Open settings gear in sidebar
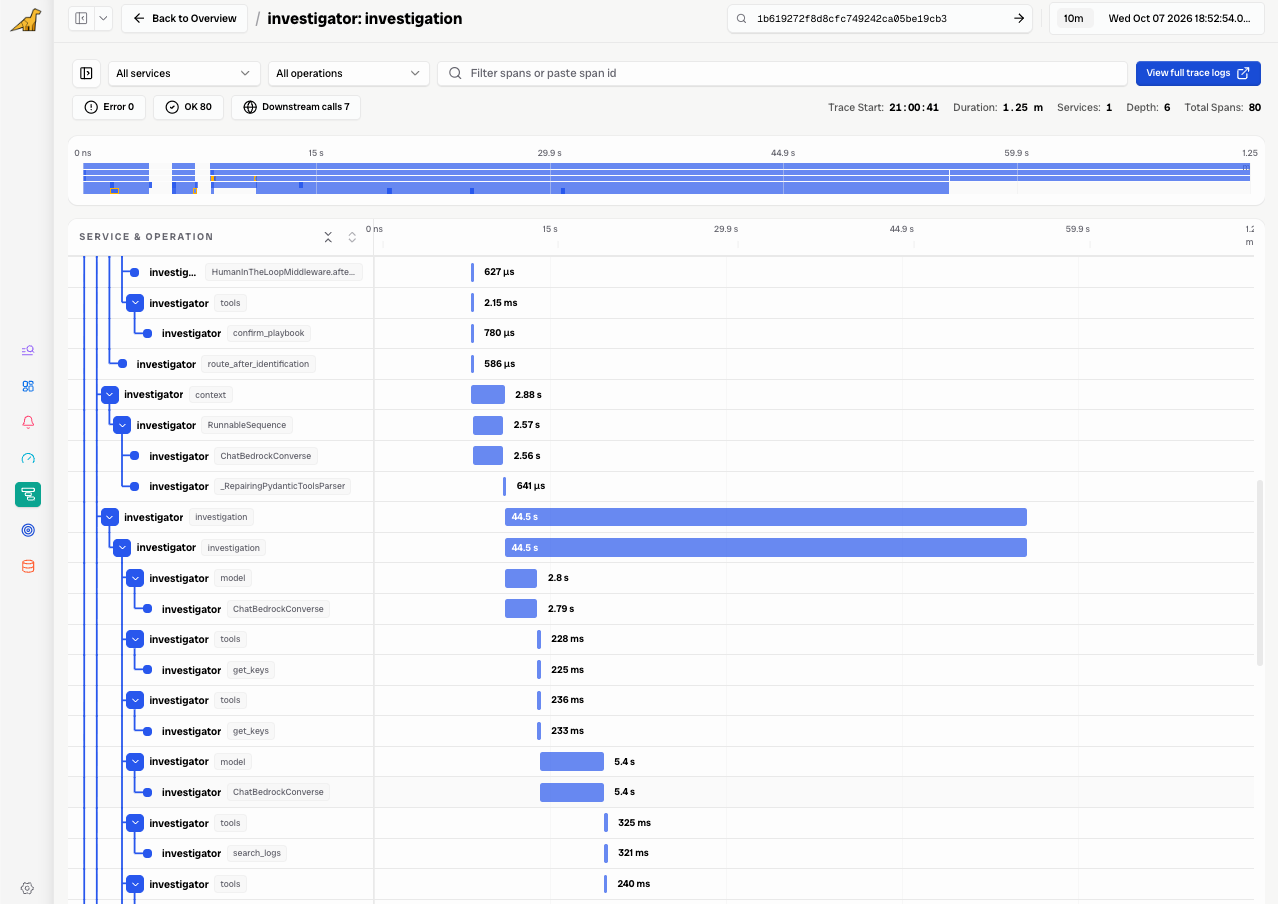This screenshot has width=1278, height=904. 28,888
